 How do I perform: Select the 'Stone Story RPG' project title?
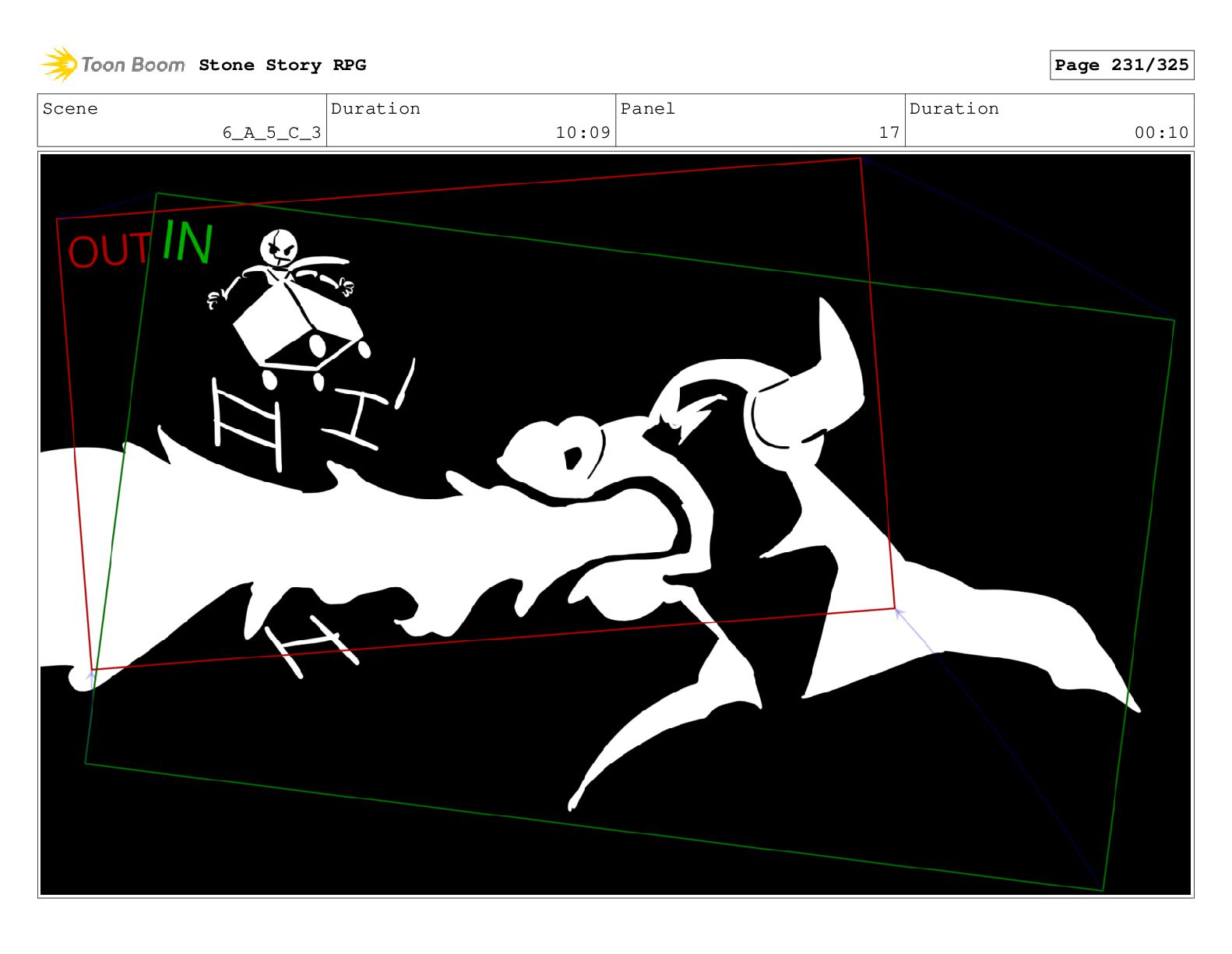[282, 65]
